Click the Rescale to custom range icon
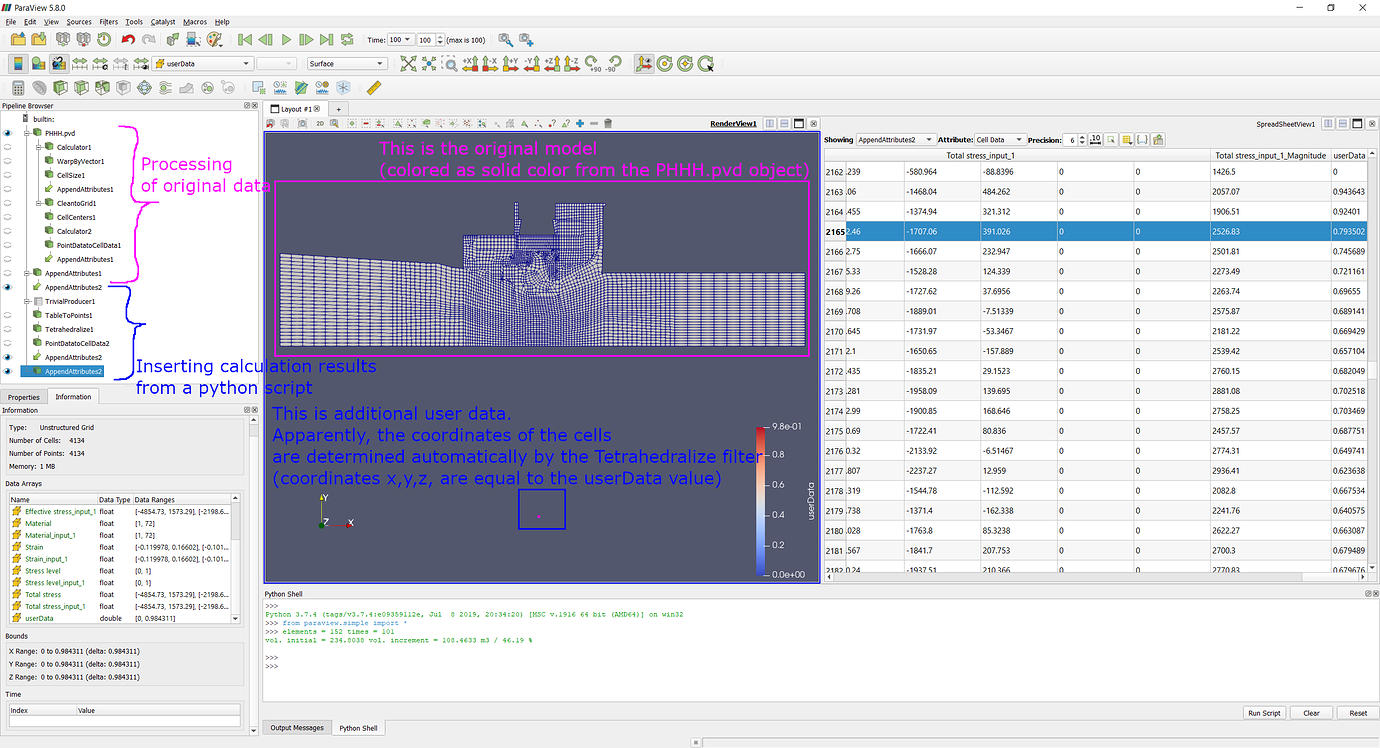 click(x=100, y=64)
